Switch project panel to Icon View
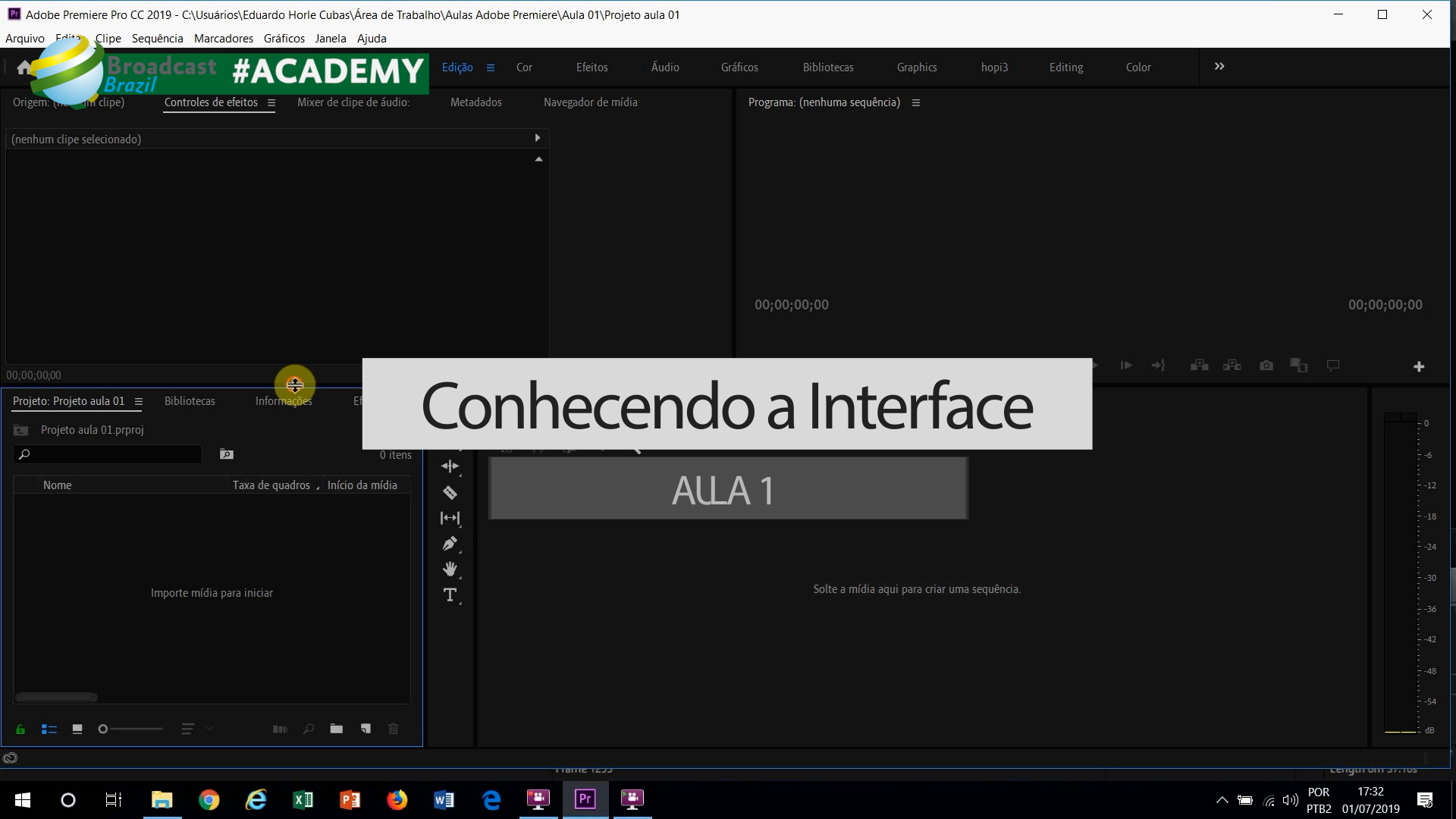Viewport: 1456px width, 819px height. [x=77, y=730]
